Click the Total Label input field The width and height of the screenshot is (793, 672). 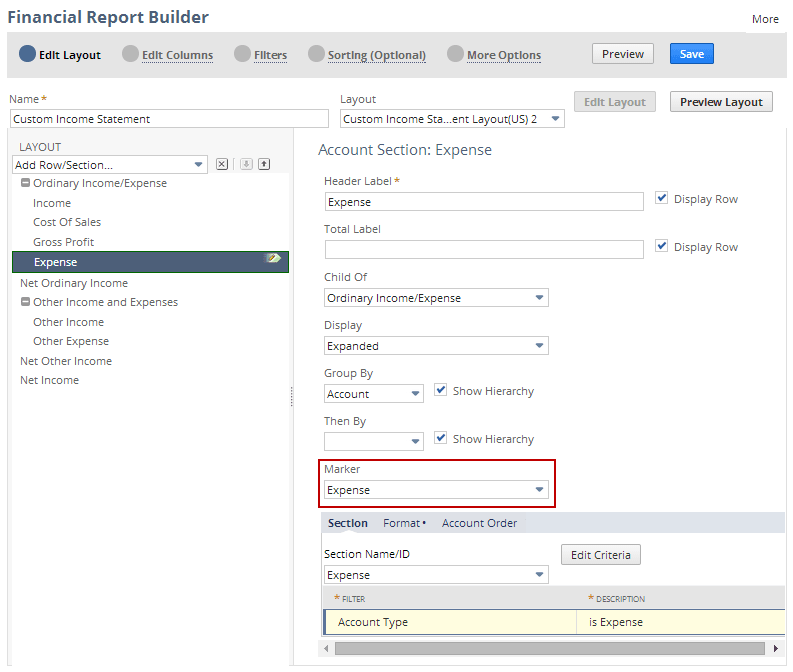point(484,249)
